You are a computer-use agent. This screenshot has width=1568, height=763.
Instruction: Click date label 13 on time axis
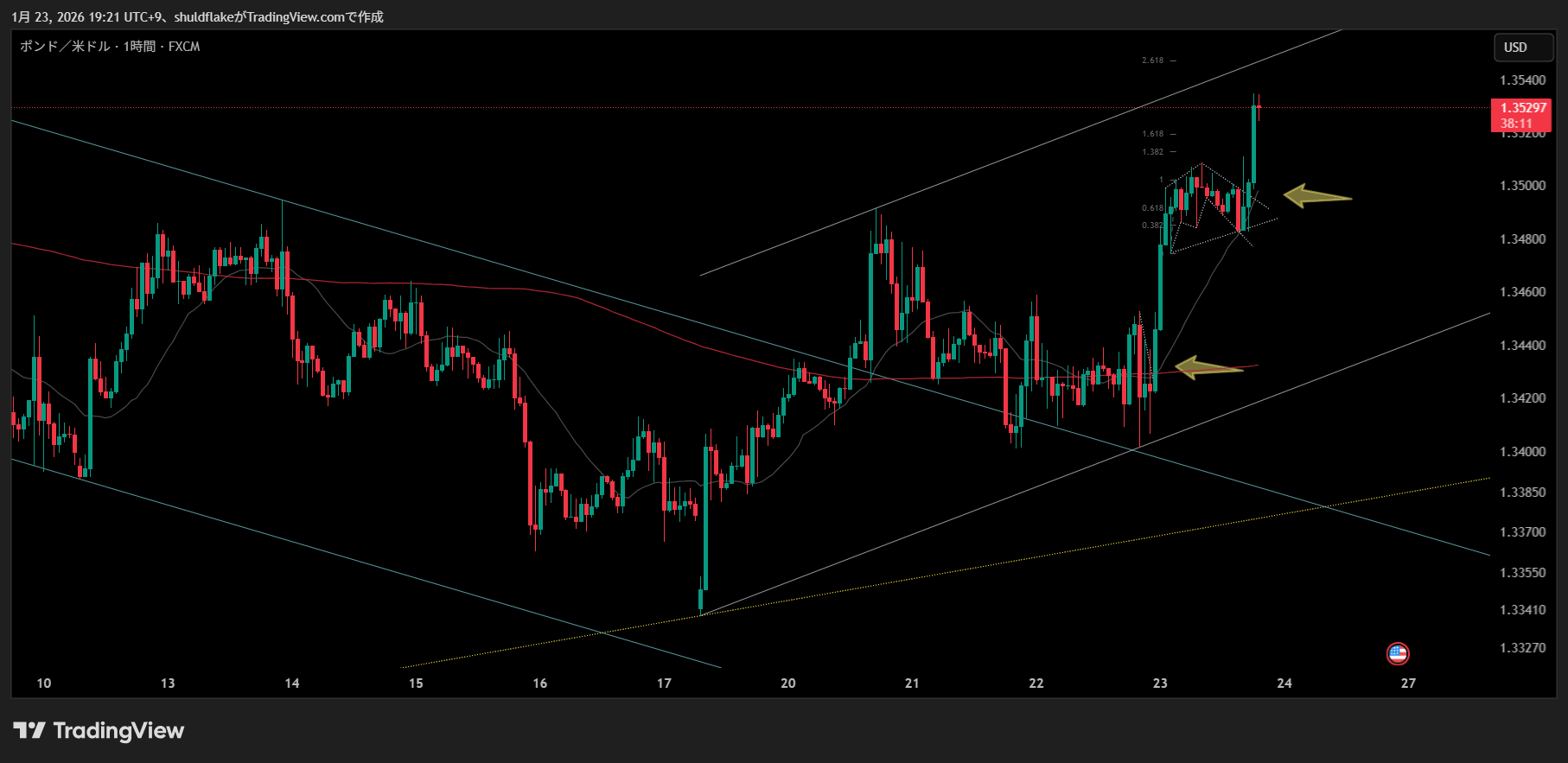(x=168, y=684)
